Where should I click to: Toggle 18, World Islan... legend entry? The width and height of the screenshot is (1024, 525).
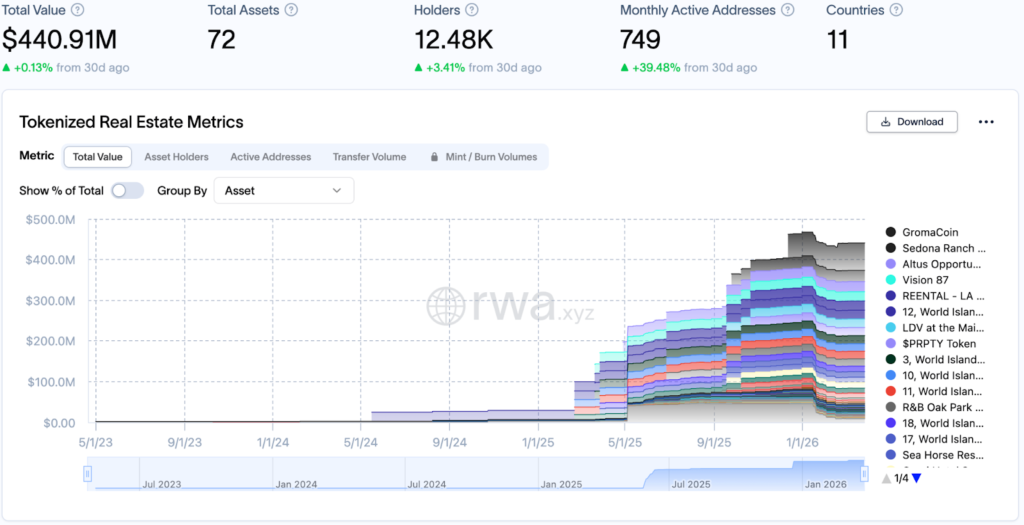(935, 423)
